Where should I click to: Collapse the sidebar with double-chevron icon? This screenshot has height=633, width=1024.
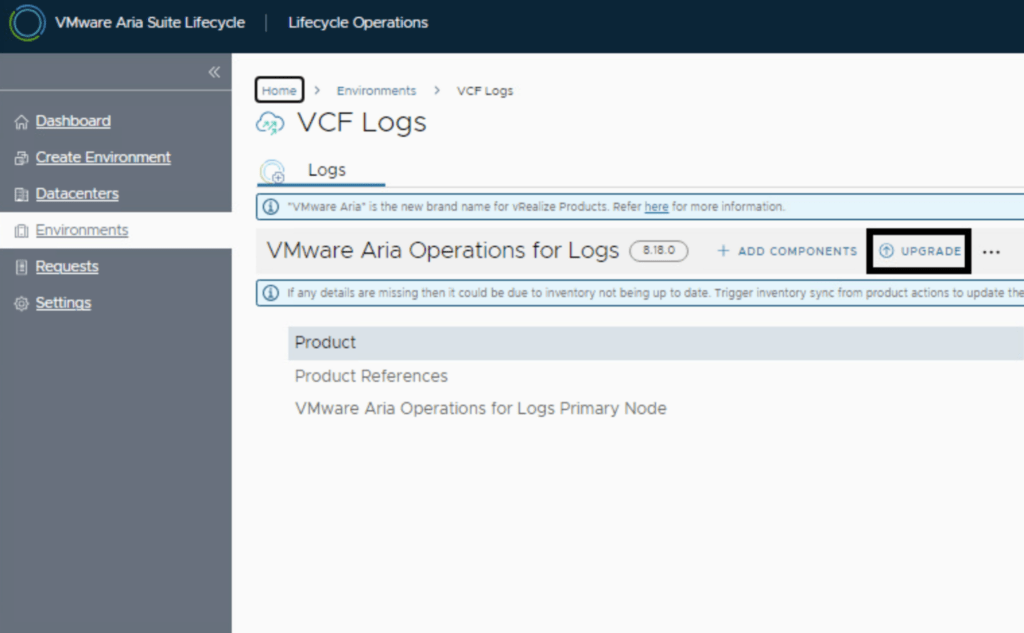click(213, 72)
